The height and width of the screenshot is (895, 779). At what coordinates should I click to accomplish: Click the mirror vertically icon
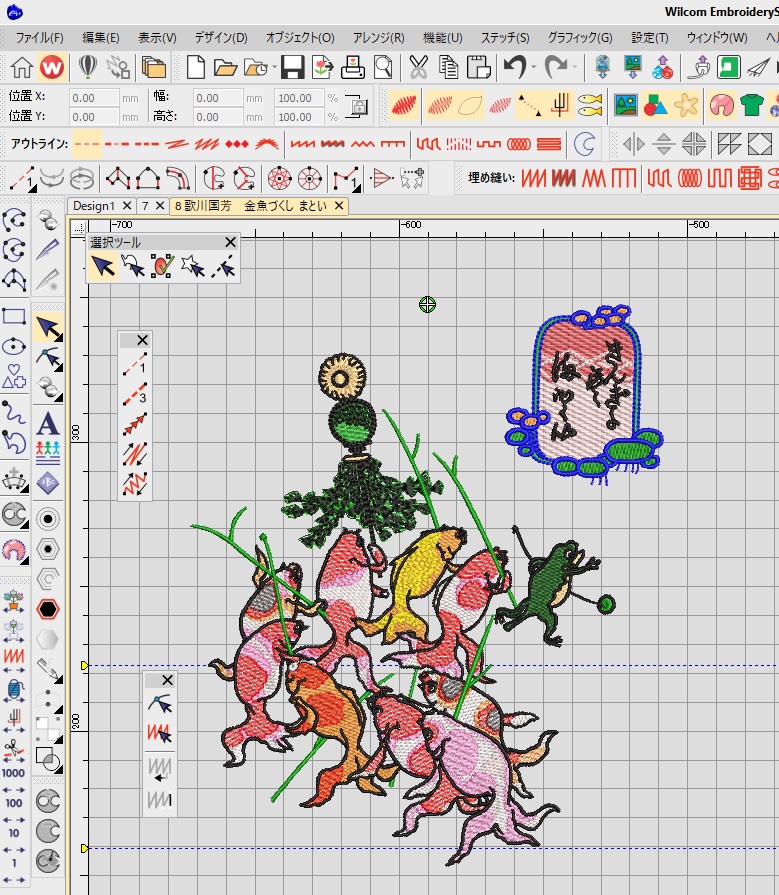click(x=663, y=144)
